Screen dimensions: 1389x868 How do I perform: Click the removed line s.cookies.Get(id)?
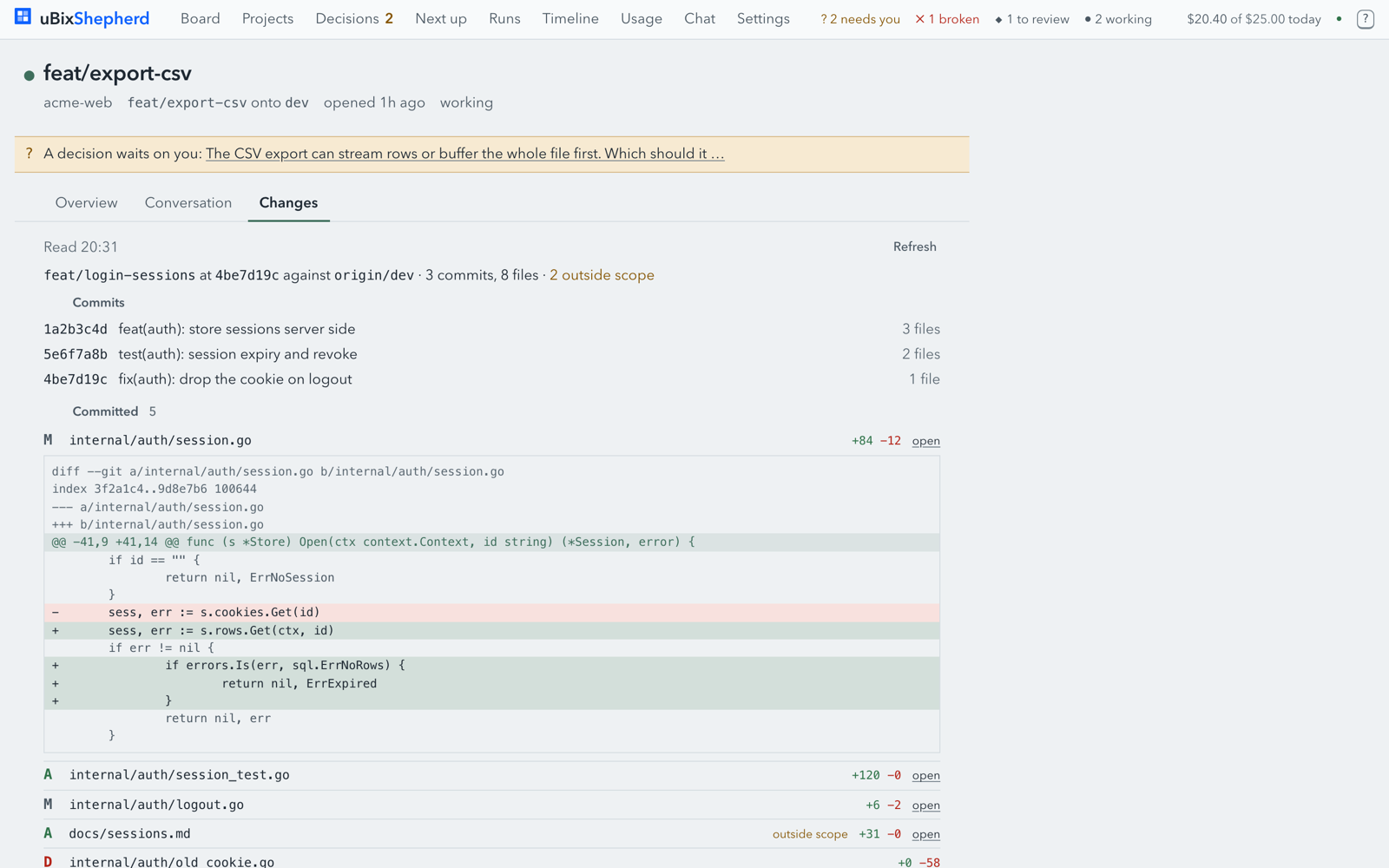click(491, 612)
